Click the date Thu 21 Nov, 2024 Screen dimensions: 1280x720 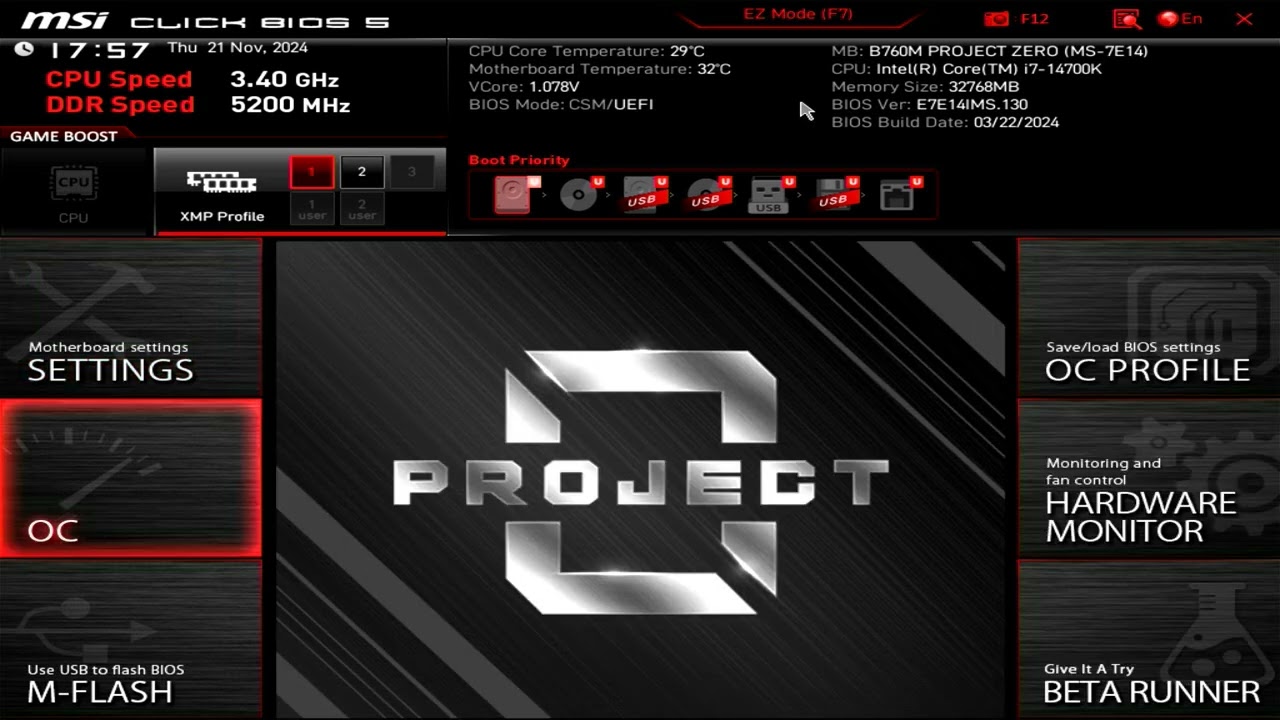238,48
